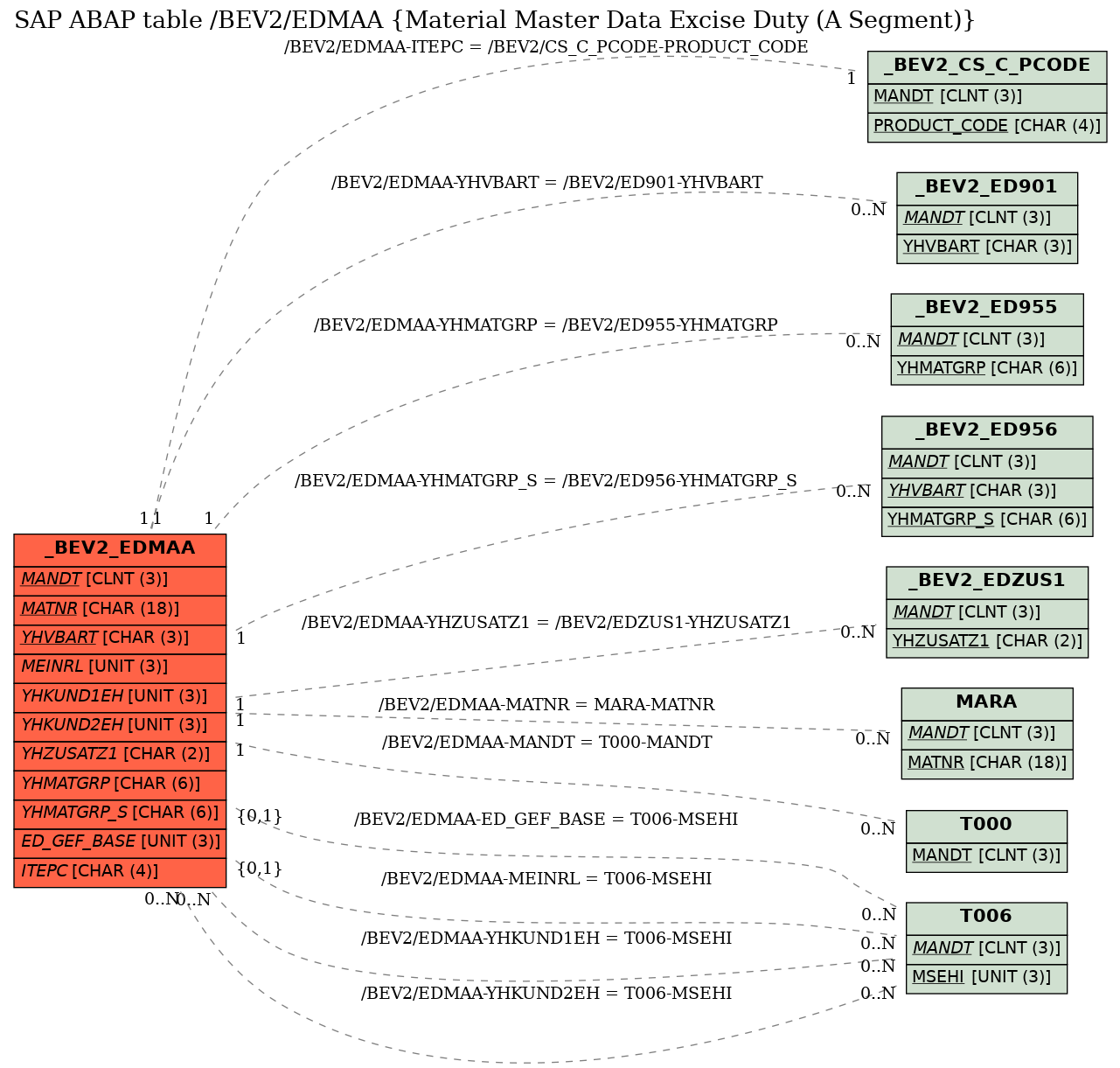1120x1068 pixels.
Task: Click the YHKUND2EH [UNIT (3)] field
Action: click(x=120, y=725)
